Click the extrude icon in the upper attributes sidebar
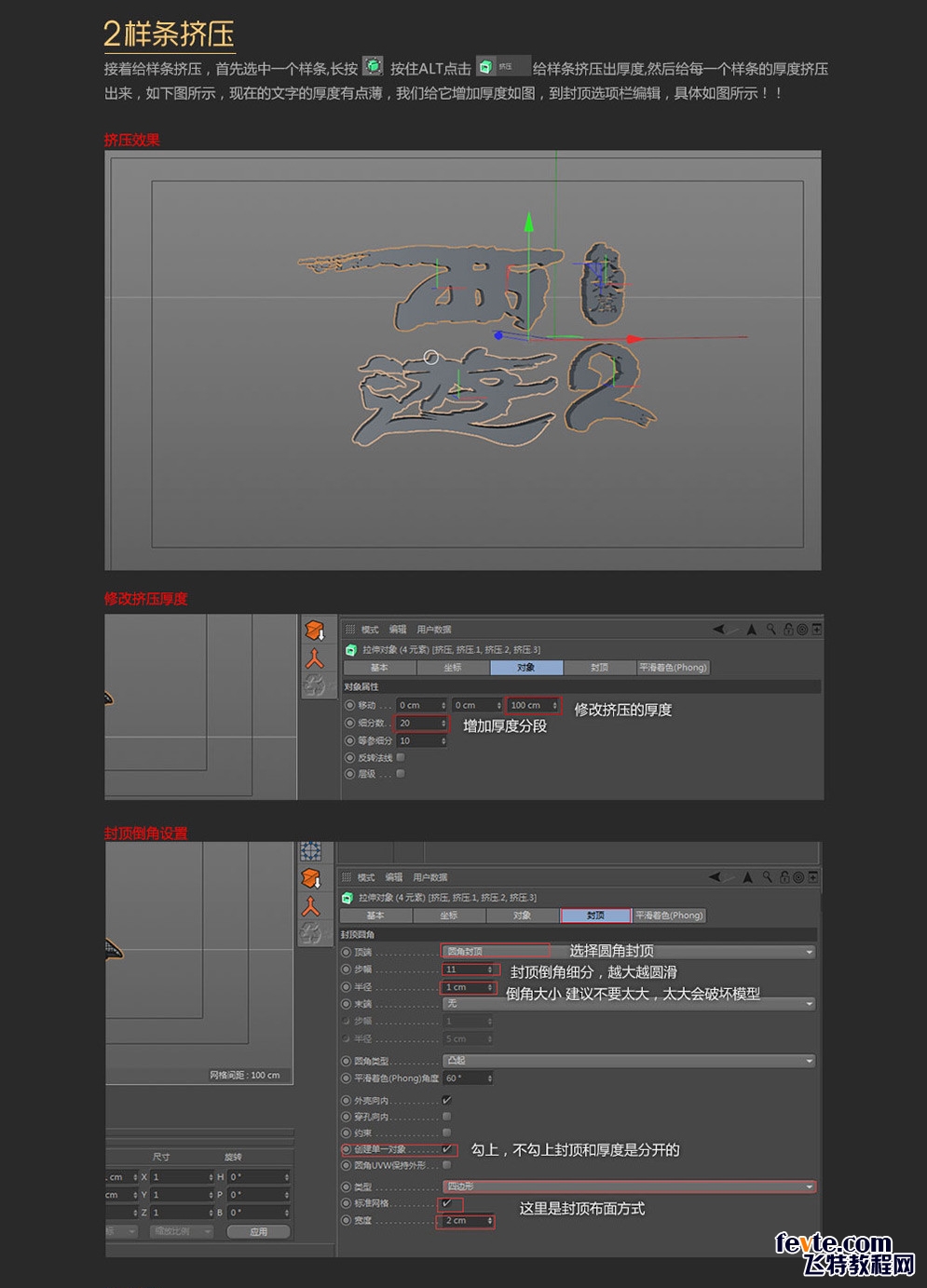This screenshot has height=1288, width=927. [315, 630]
